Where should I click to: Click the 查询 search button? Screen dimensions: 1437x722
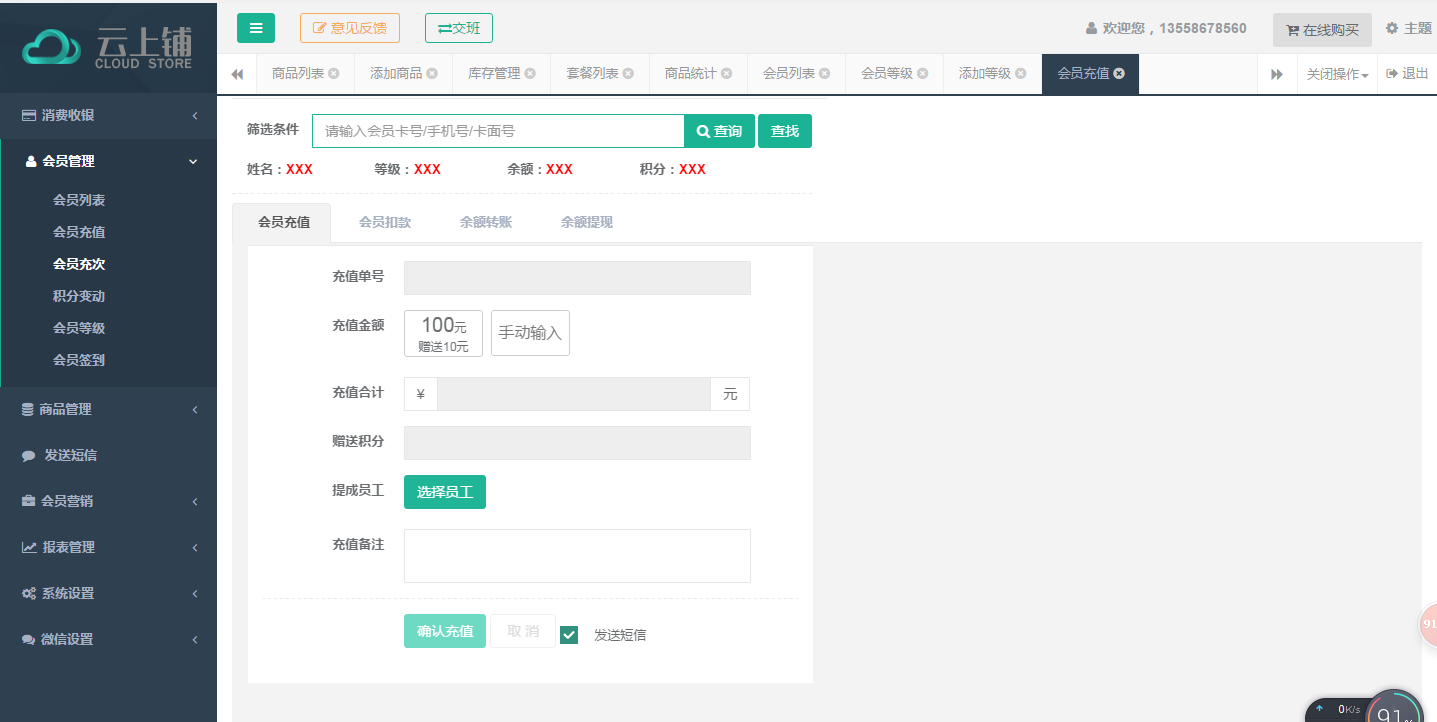pos(719,131)
